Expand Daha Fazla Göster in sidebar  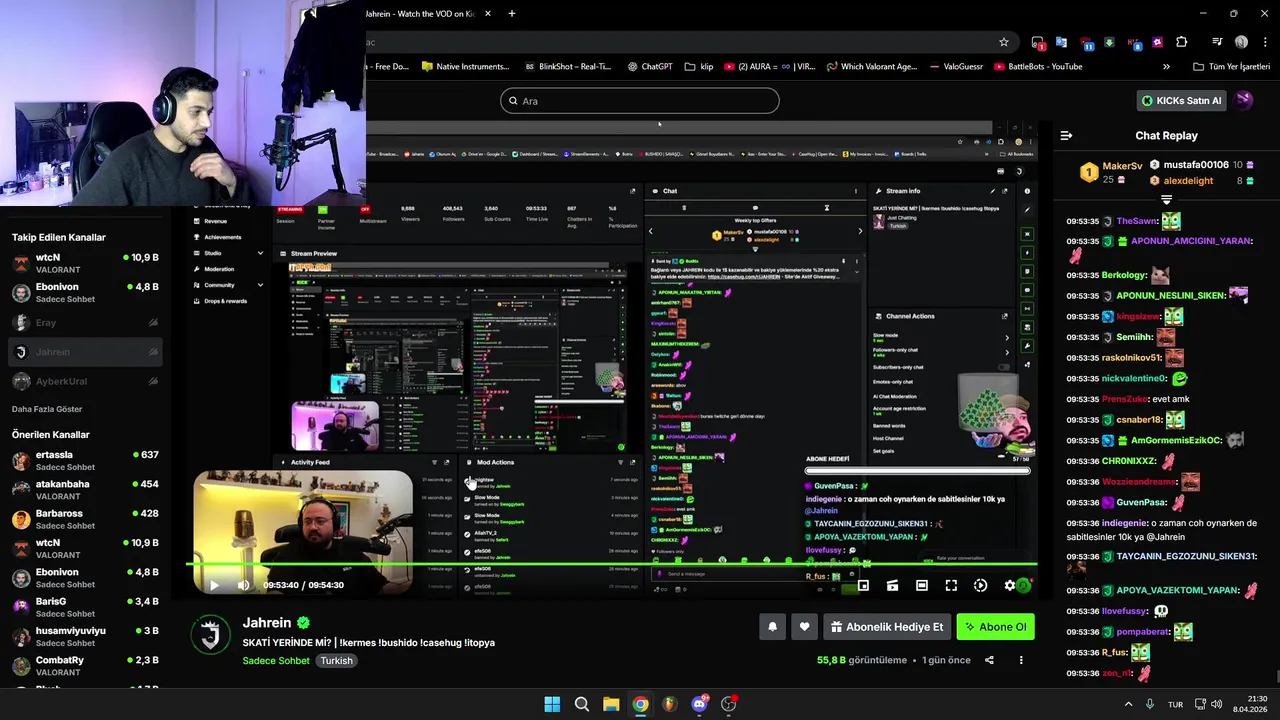(x=47, y=409)
